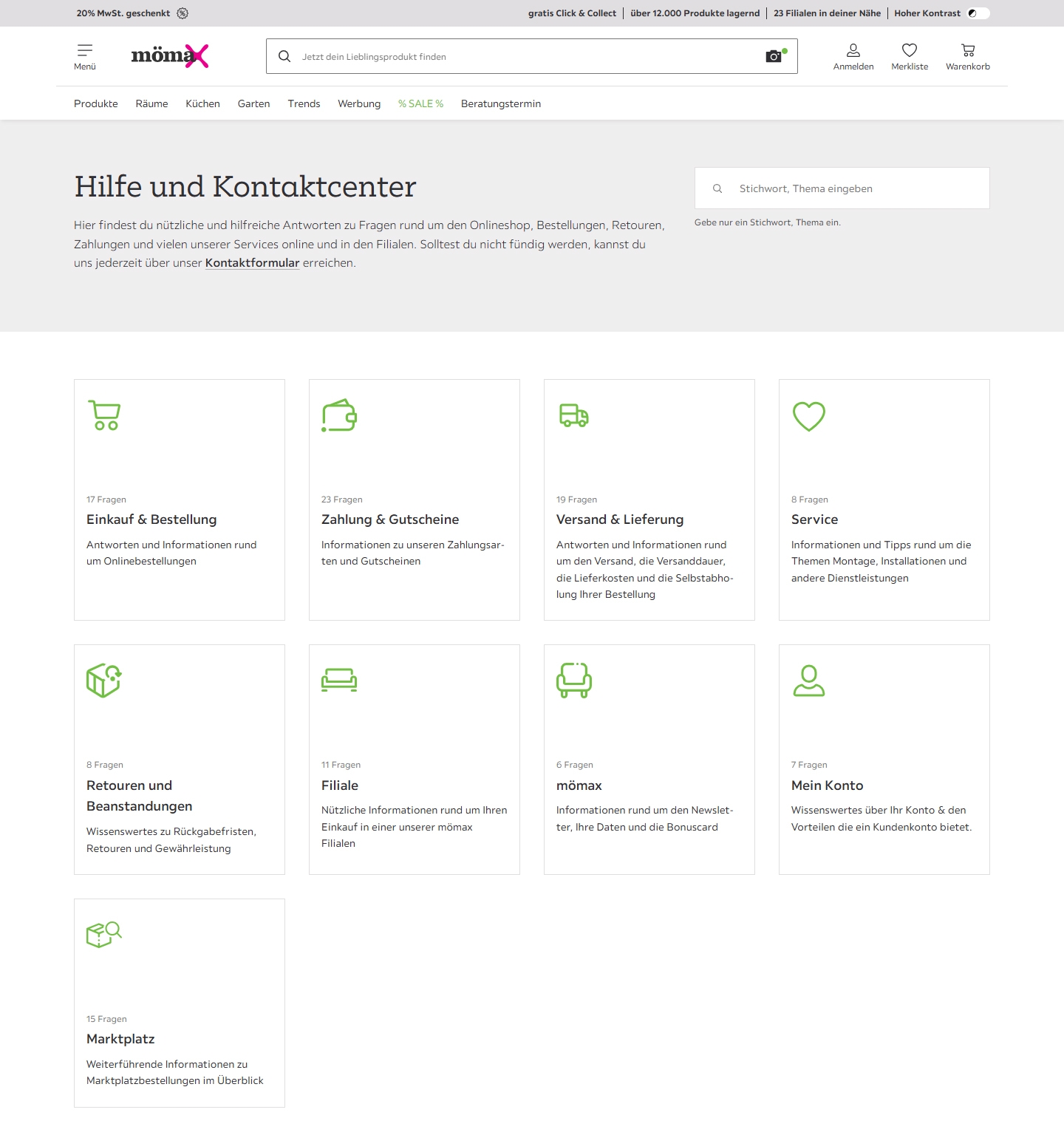Click the '15 Fragen' text
This screenshot has width=1064, height=1135.
[x=106, y=1019]
